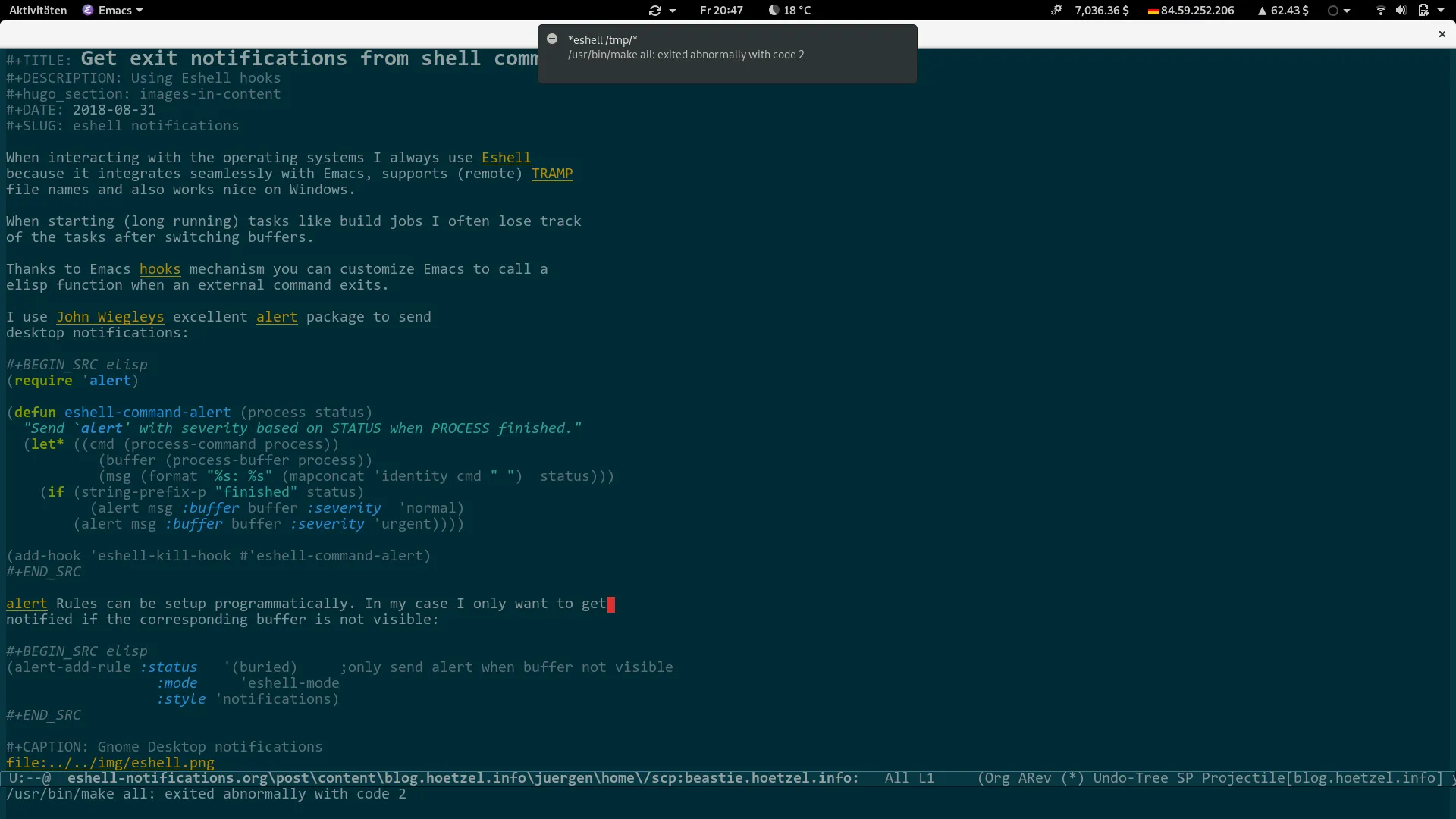Click the battery power icon in top bar
The image size is (1456, 819).
point(1423,11)
